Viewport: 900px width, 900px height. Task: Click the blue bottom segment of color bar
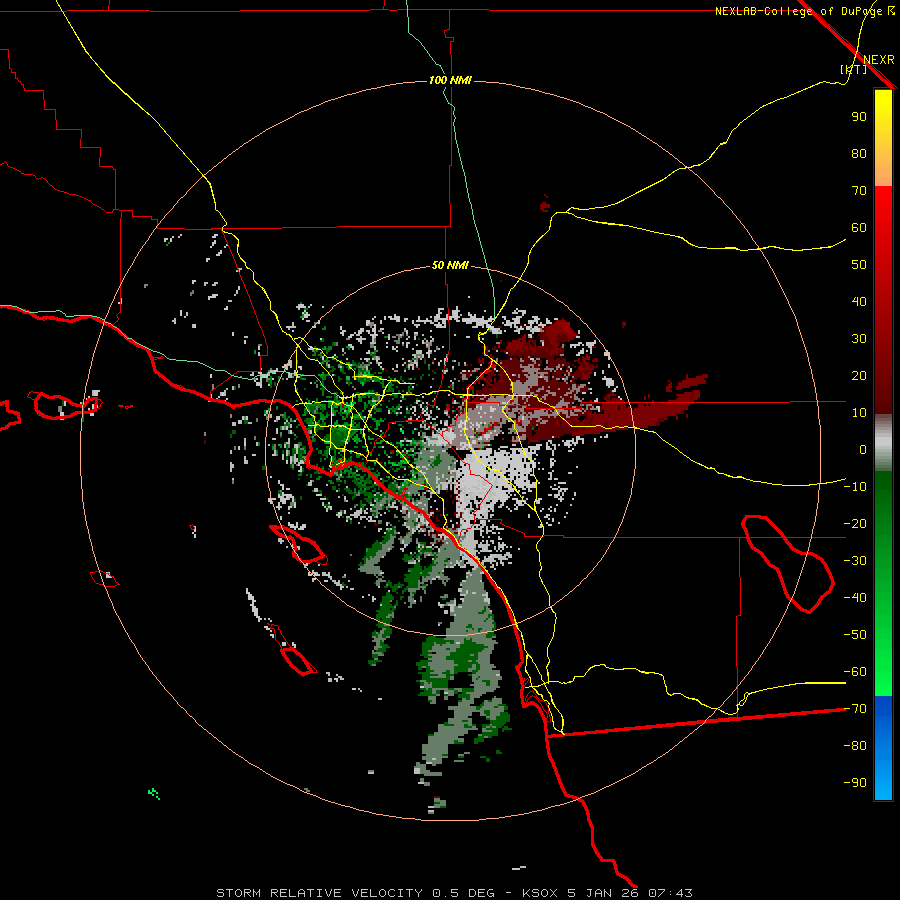pos(883,748)
